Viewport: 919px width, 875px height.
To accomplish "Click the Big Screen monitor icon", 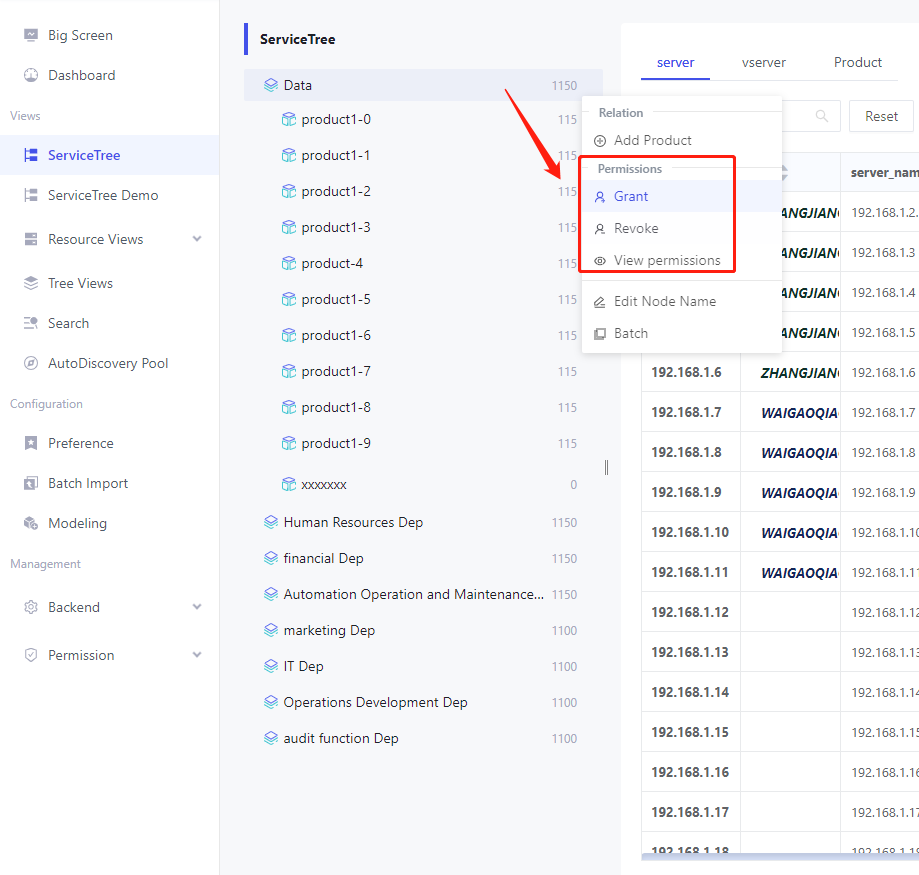I will (31, 35).
